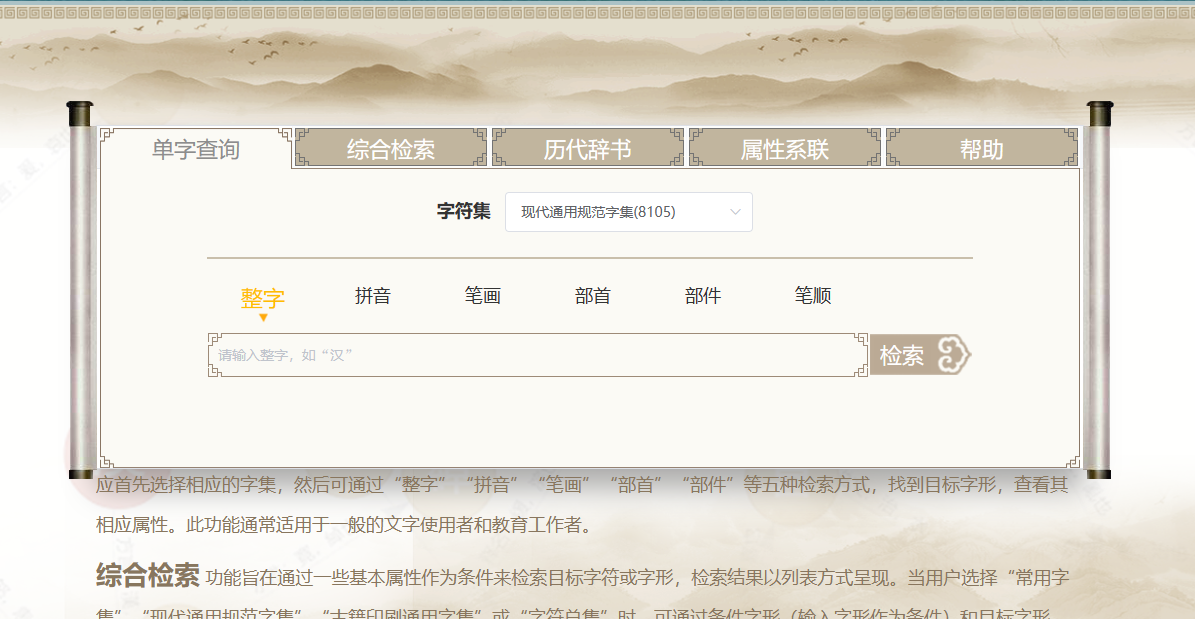Select the 笔顺 stroke-order search mode
The image size is (1195, 619).
click(x=811, y=295)
